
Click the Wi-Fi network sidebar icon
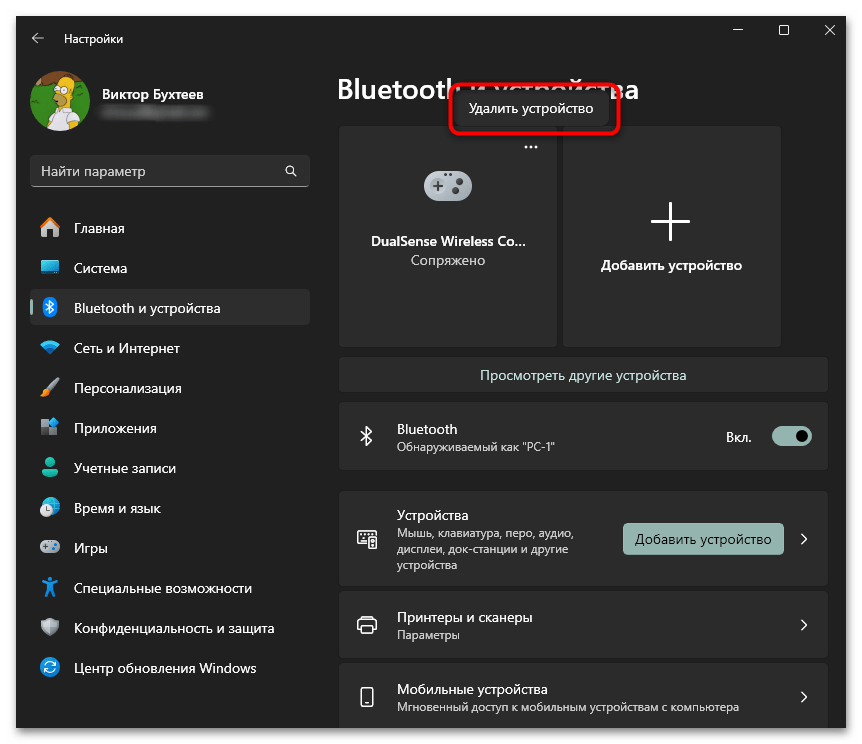[x=50, y=348]
